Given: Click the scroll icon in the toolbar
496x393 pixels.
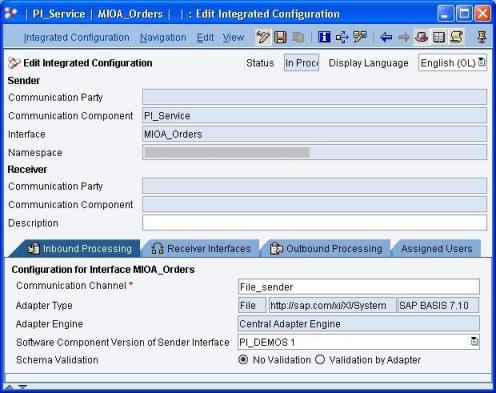Looking at the screenshot, I should click(456, 37).
